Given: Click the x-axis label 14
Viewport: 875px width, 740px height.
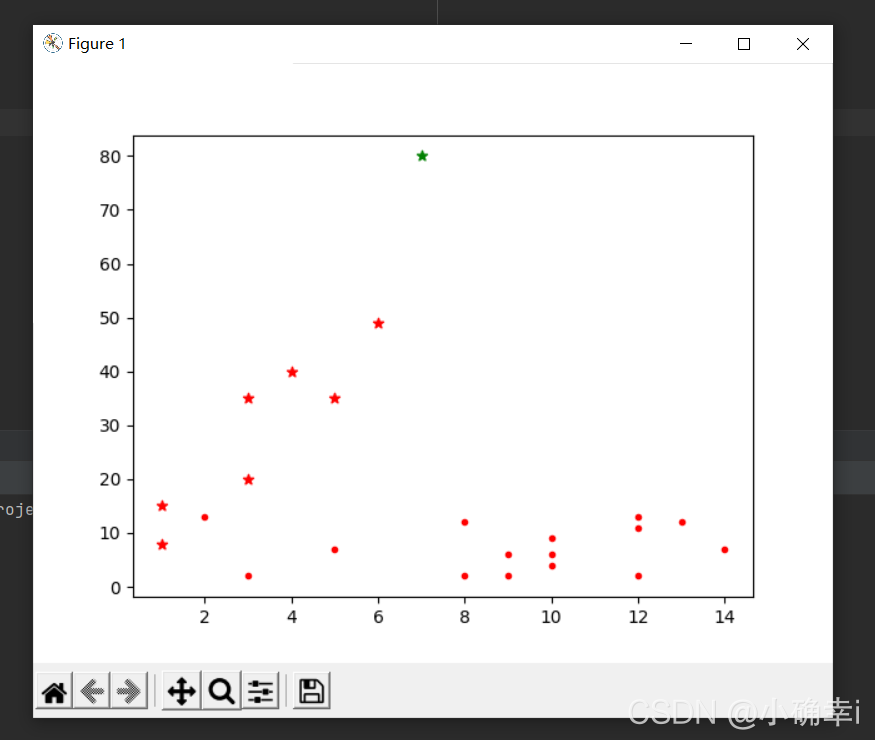Looking at the screenshot, I should click(x=724, y=617).
